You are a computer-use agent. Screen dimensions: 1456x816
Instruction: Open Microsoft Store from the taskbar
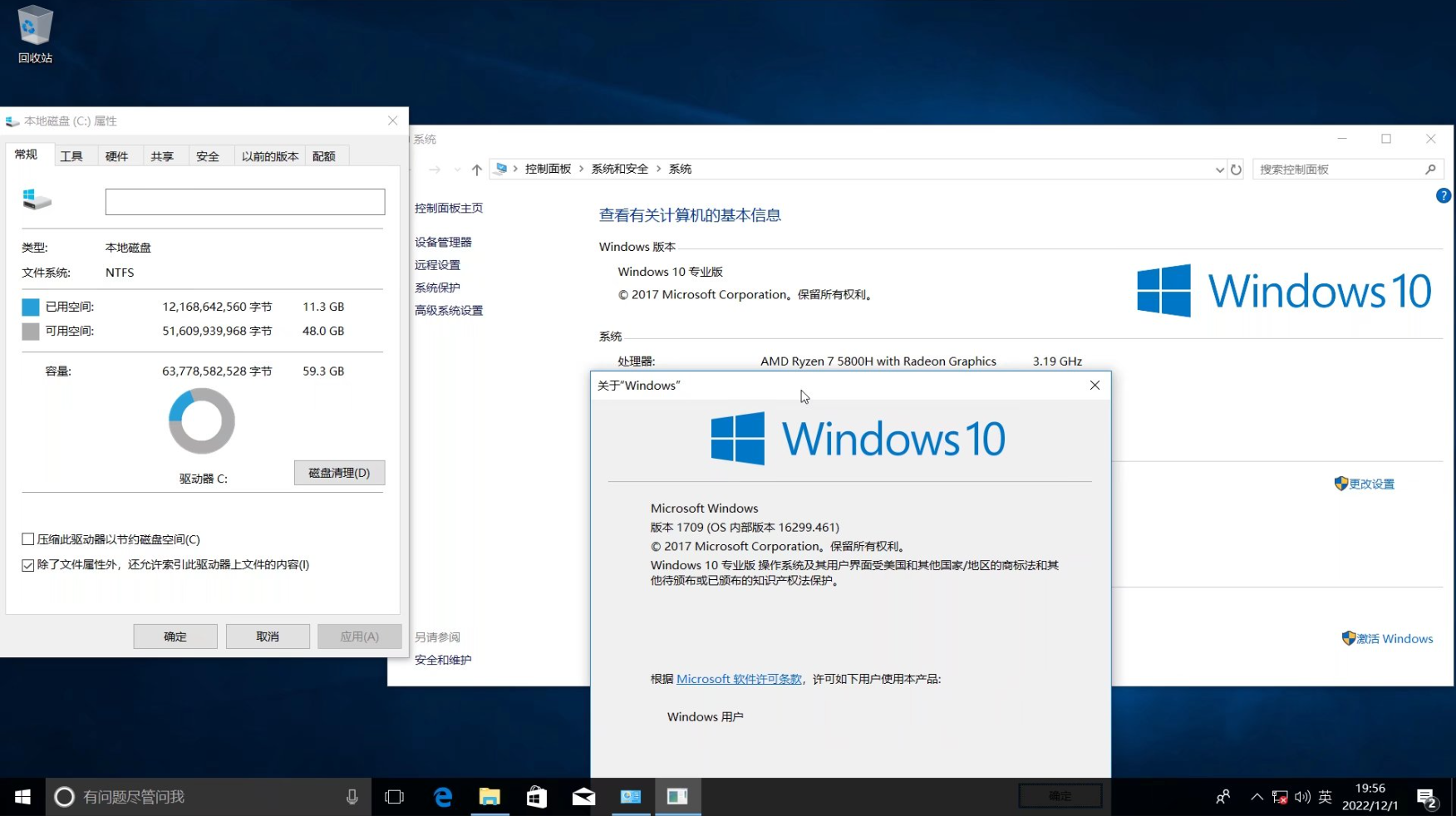click(536, 796)
